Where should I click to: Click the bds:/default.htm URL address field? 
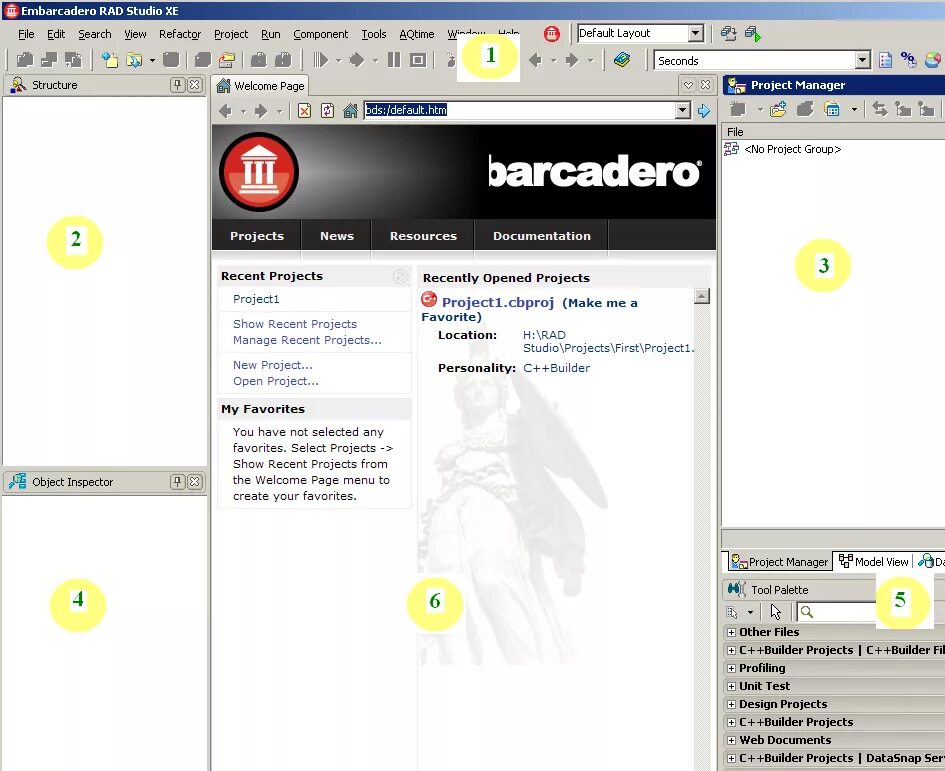tap(520, 110)
